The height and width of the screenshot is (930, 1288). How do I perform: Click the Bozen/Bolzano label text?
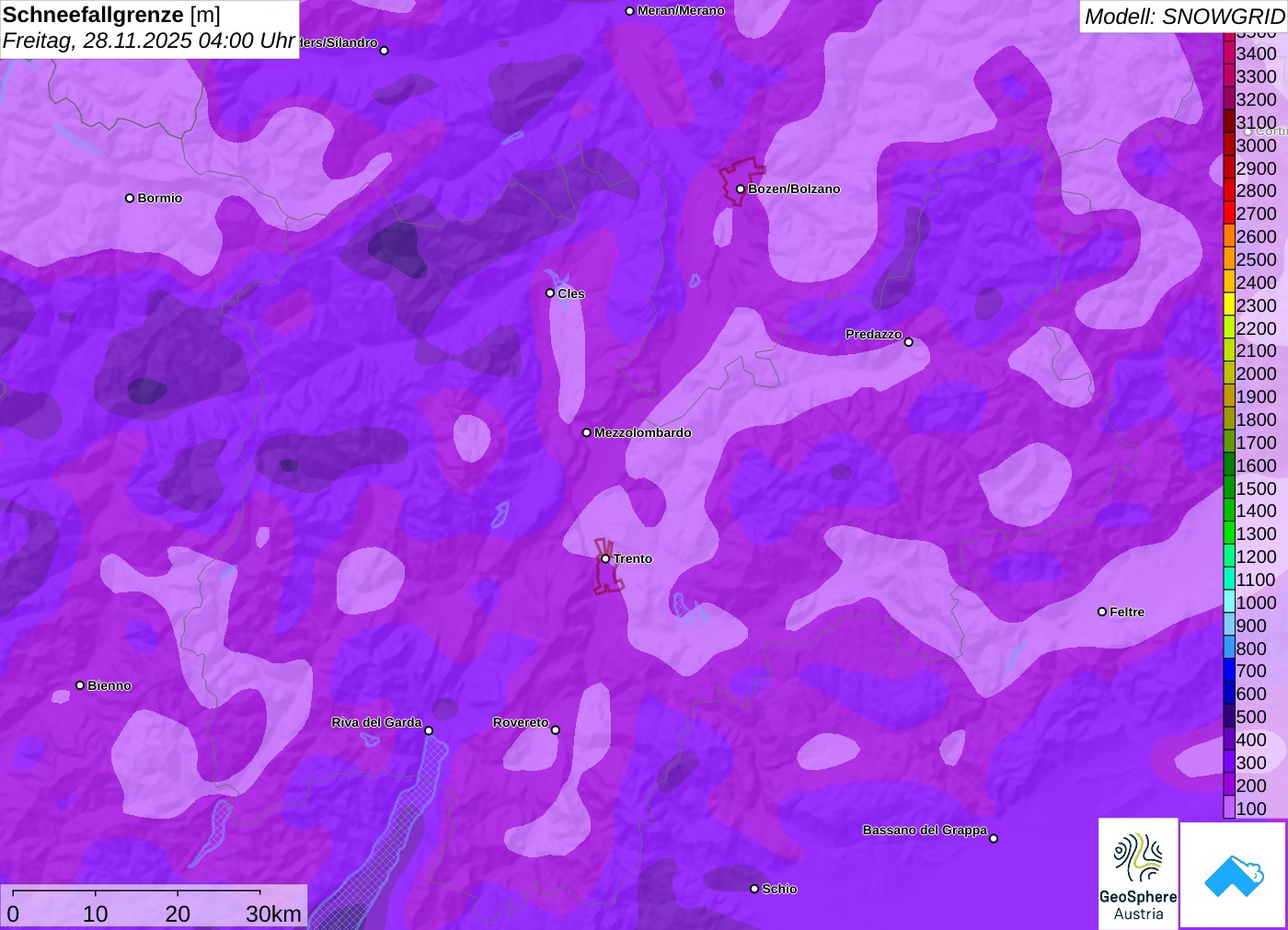[x=794, y=189]
